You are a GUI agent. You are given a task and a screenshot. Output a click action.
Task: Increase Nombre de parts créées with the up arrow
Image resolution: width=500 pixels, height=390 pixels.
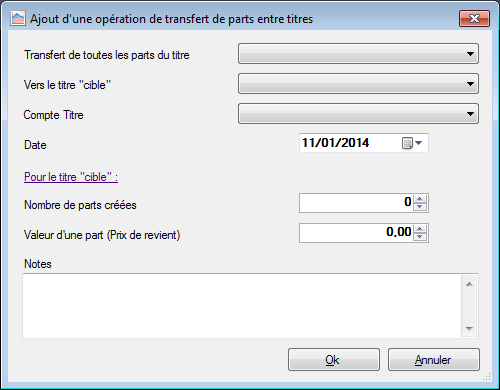[x=420, y=199]
